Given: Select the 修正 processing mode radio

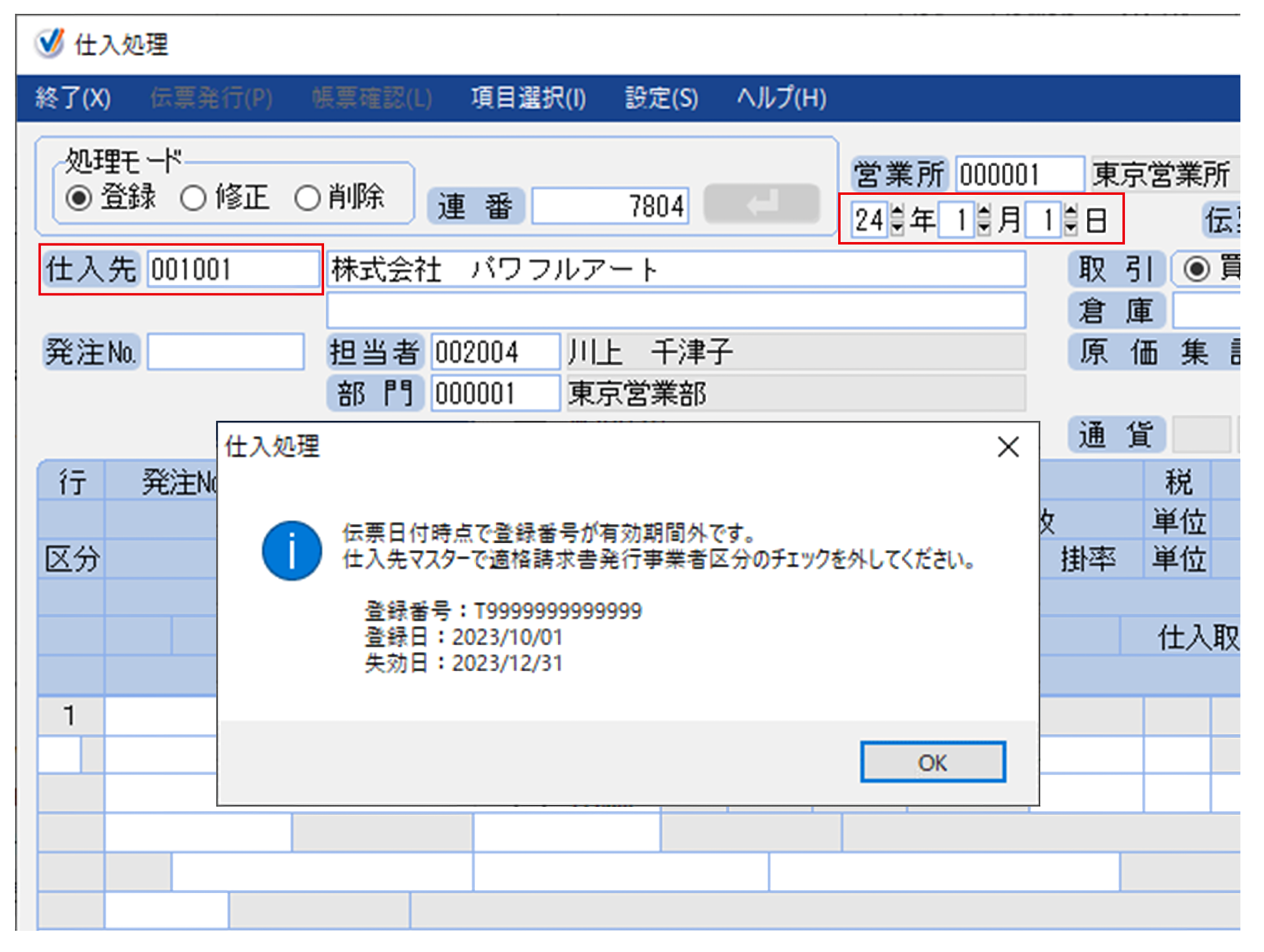Looking at the screenshot, I should 193,199.
